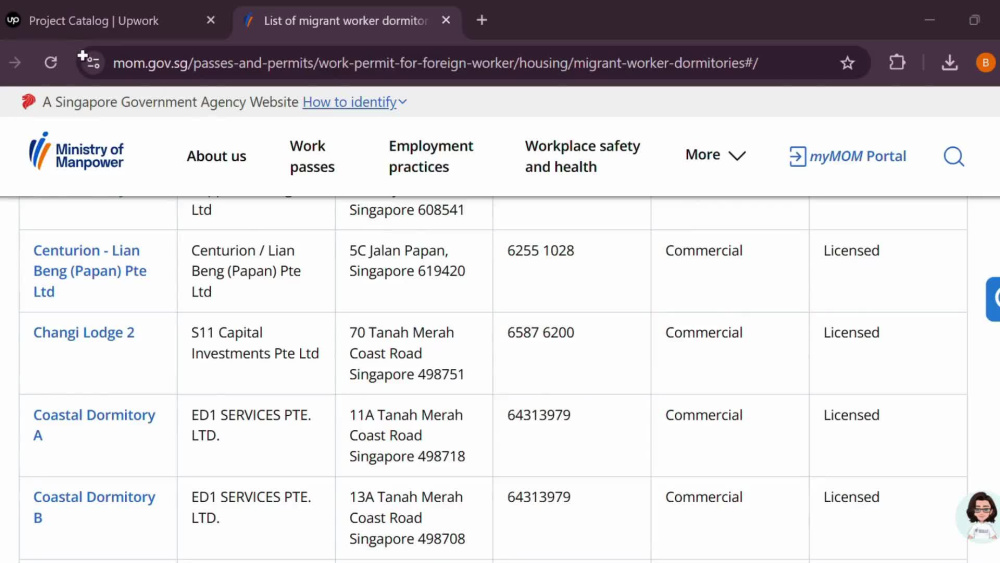This screenshot has height=563, width=1000.
Task: Expand the How to identify link
Action: (x=355, y=102)
